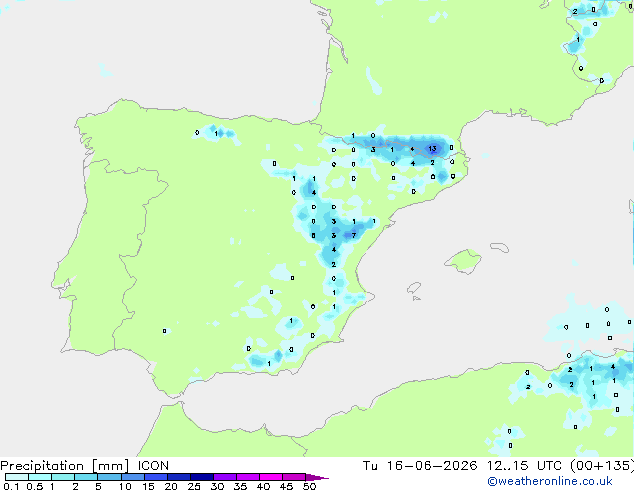
Task: Click the '10' legend scale label
Action: pyautogui.click(x=125, y=486)
